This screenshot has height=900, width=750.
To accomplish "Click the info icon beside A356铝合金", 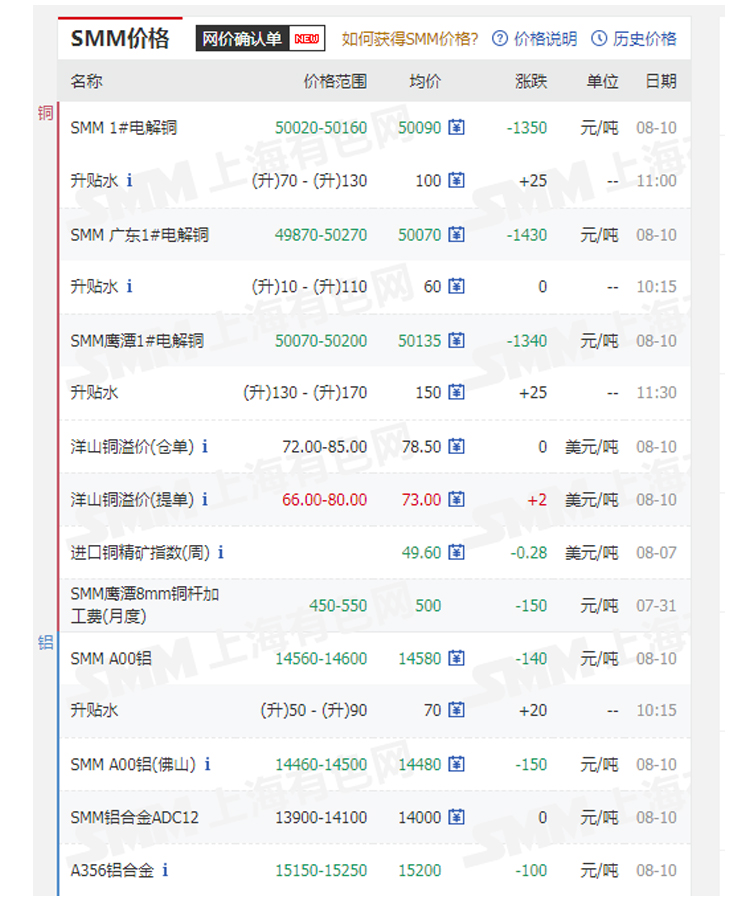I will click(165, 870).
